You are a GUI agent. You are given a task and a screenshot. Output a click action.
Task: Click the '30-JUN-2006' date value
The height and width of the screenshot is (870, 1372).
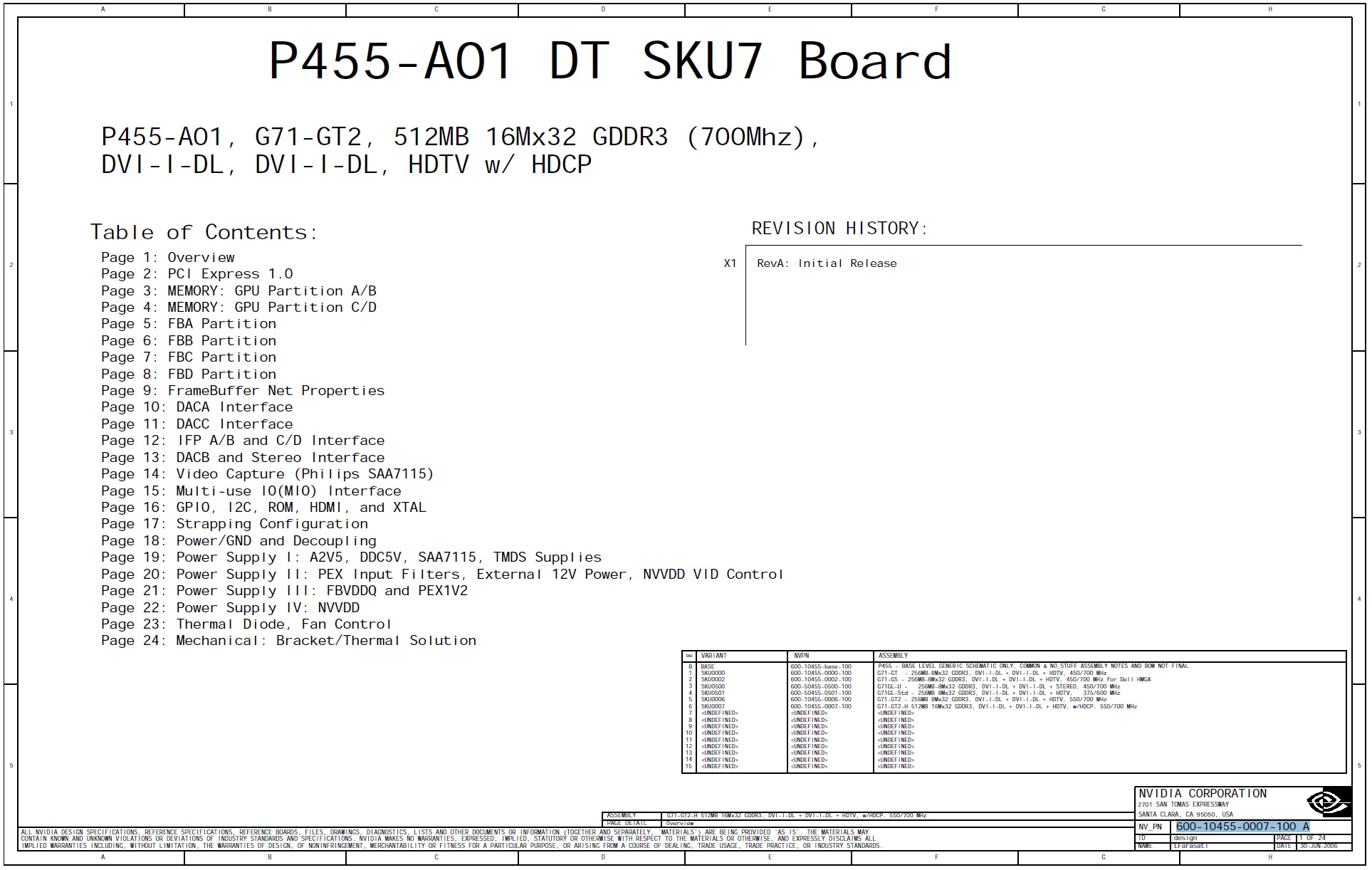pyautogui.click(x=1319, y=847)
